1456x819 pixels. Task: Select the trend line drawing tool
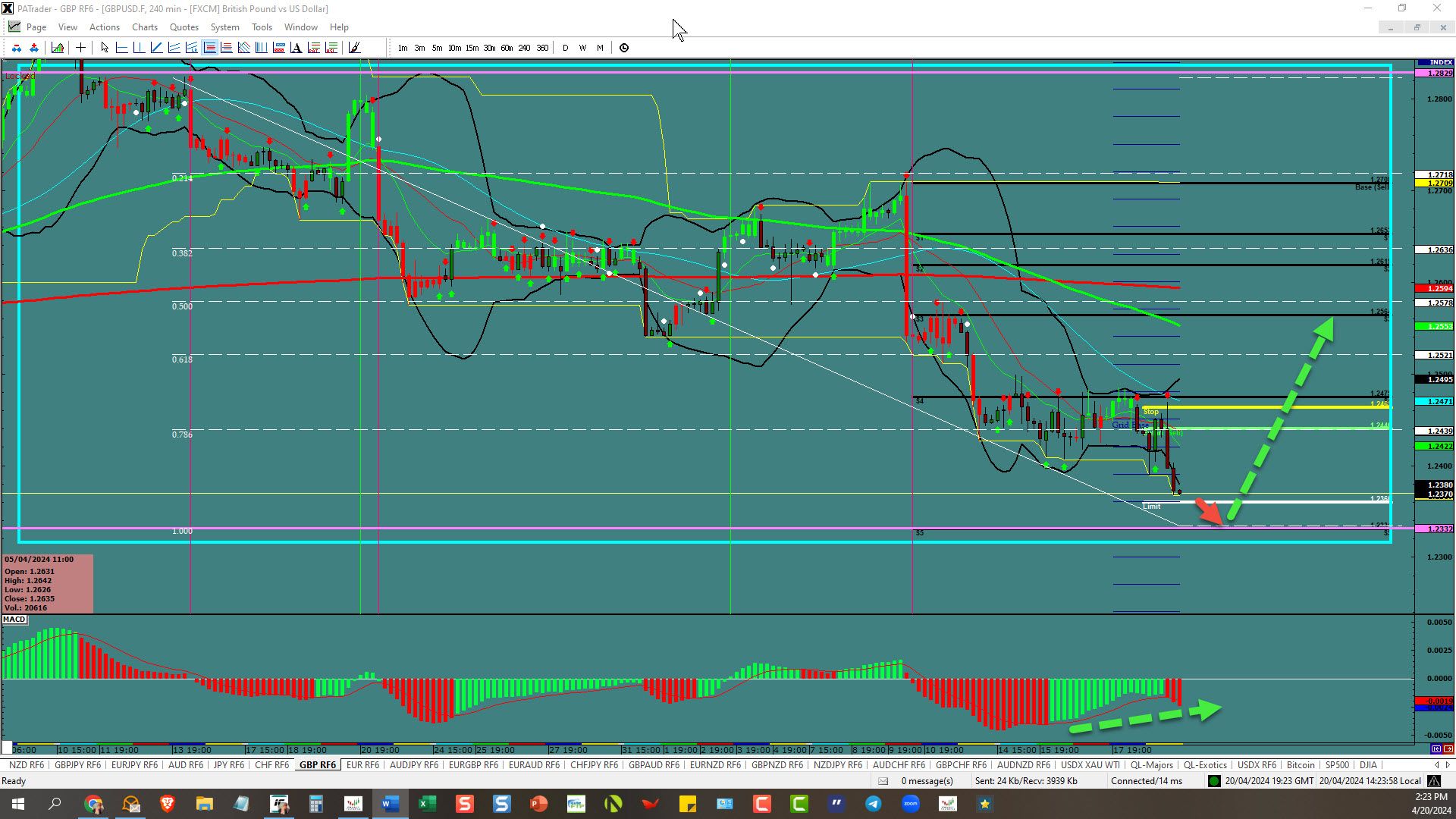click(x=156, y=48)
